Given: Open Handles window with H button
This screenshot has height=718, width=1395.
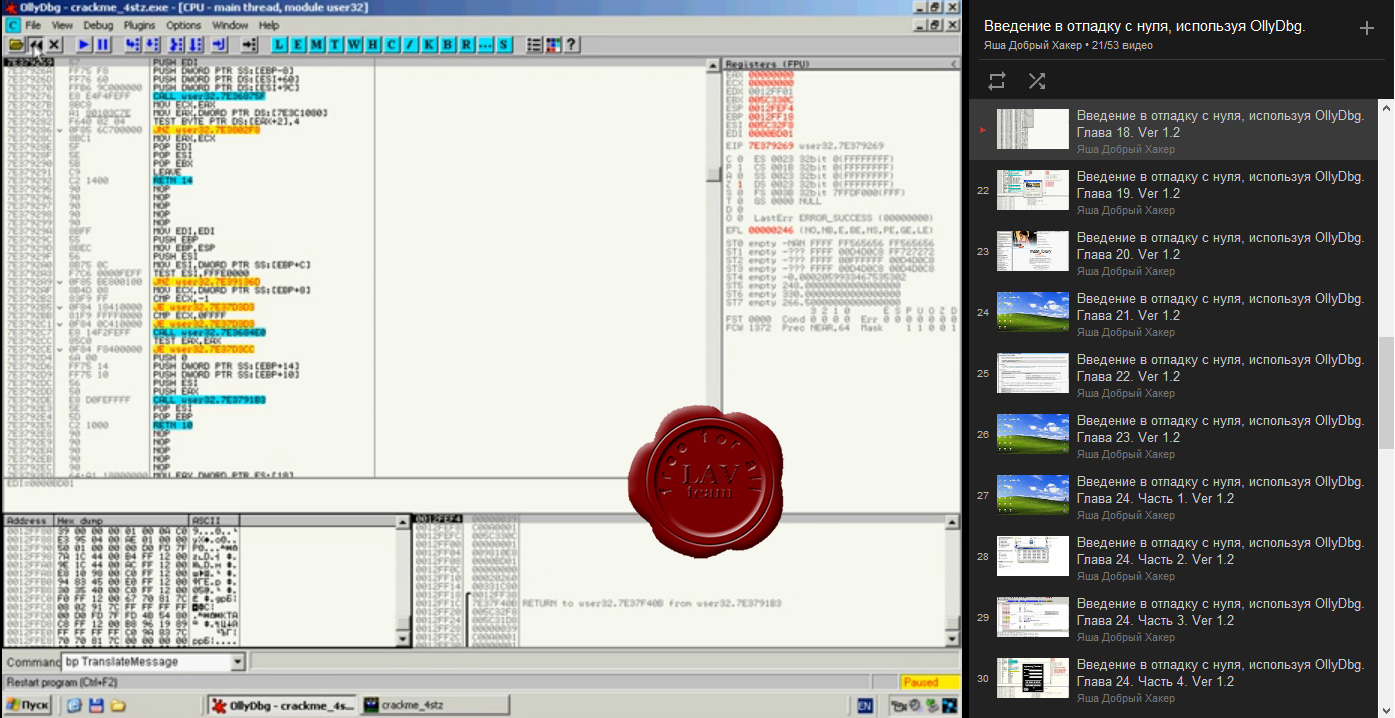Looking at the screenshot, I should coord(372,44).
